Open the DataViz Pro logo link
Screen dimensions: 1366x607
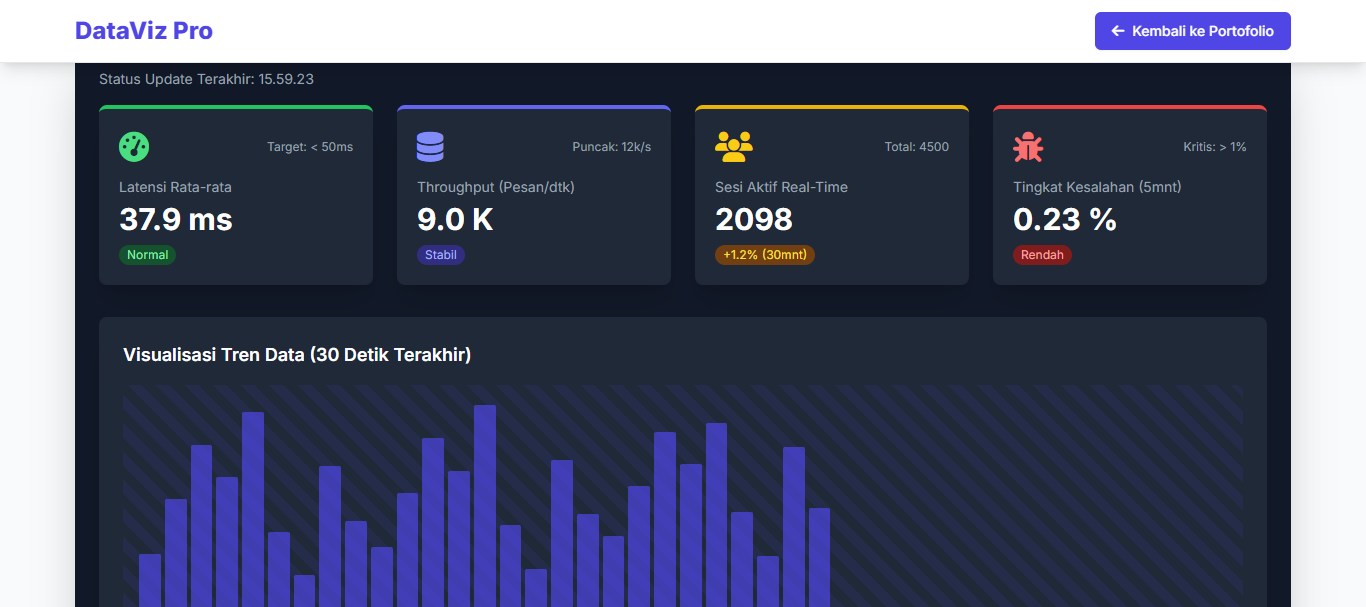coord(144,31)
